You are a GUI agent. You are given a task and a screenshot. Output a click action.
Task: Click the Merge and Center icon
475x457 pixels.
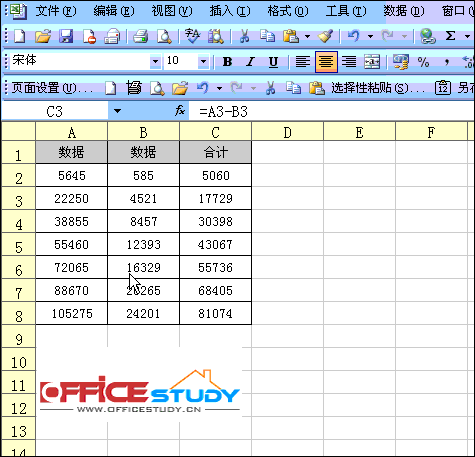point(372,62)
